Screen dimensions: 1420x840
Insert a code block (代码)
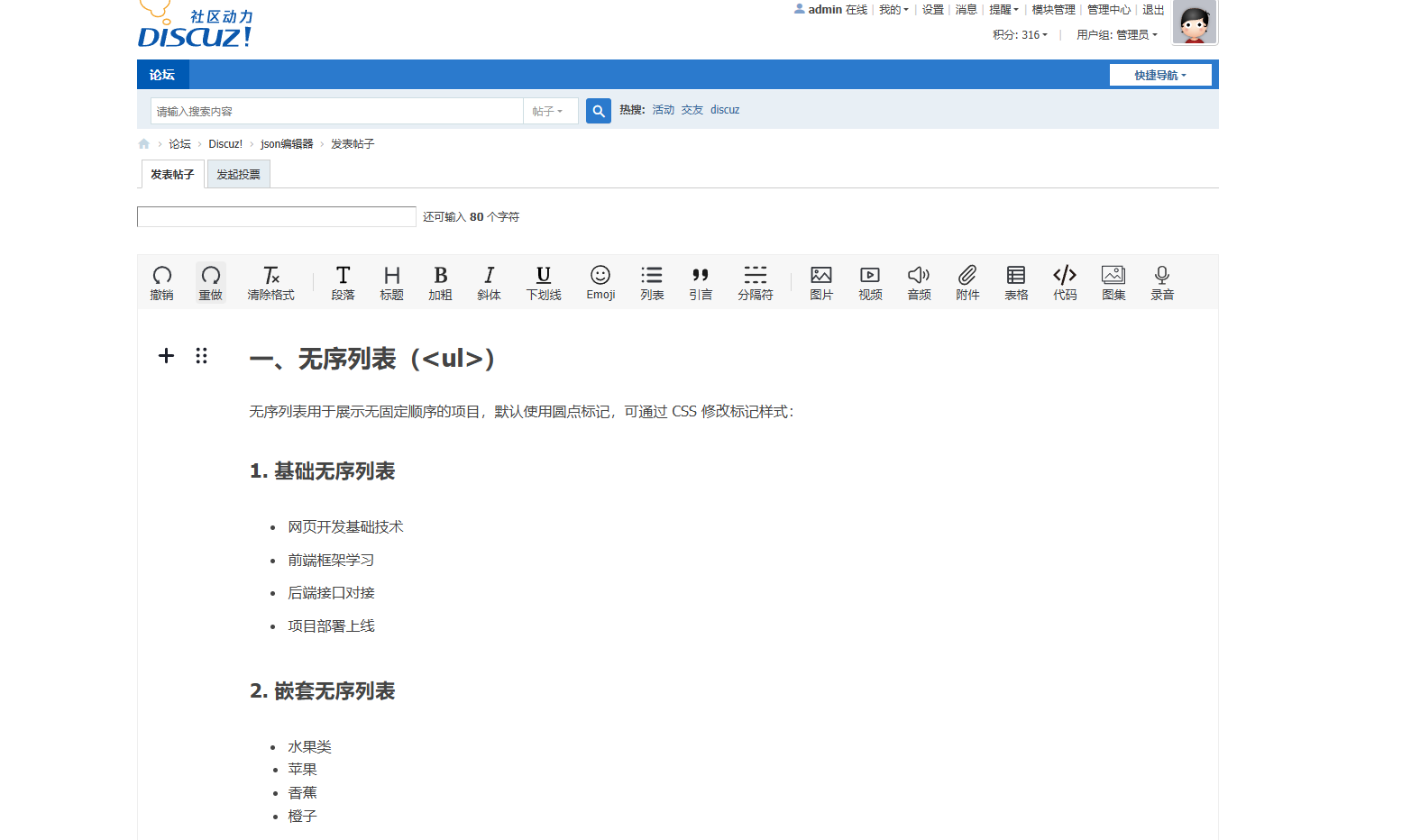1065,282
